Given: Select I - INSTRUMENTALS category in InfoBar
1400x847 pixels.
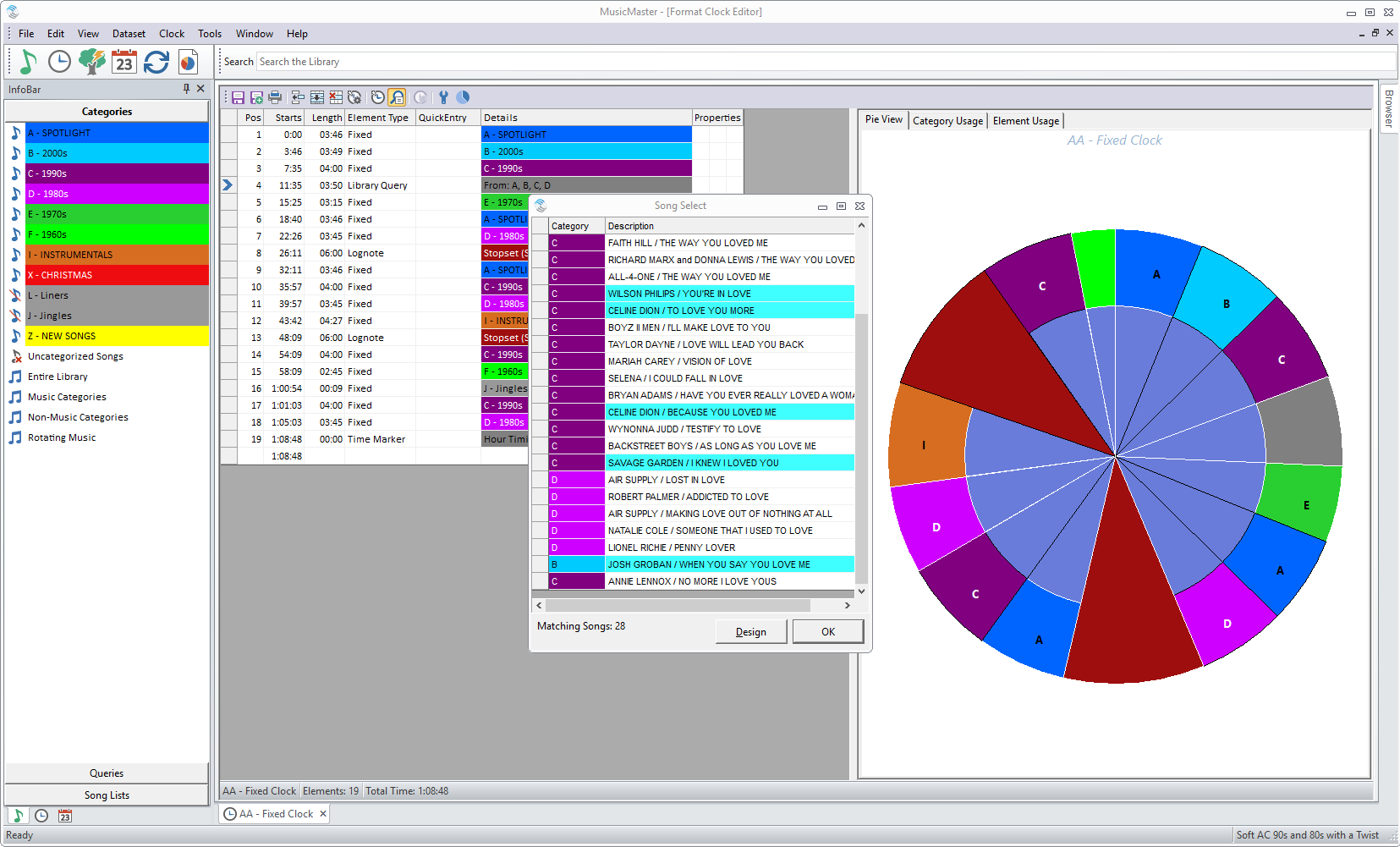Looking at the screenshot, I should coord(117,255).
